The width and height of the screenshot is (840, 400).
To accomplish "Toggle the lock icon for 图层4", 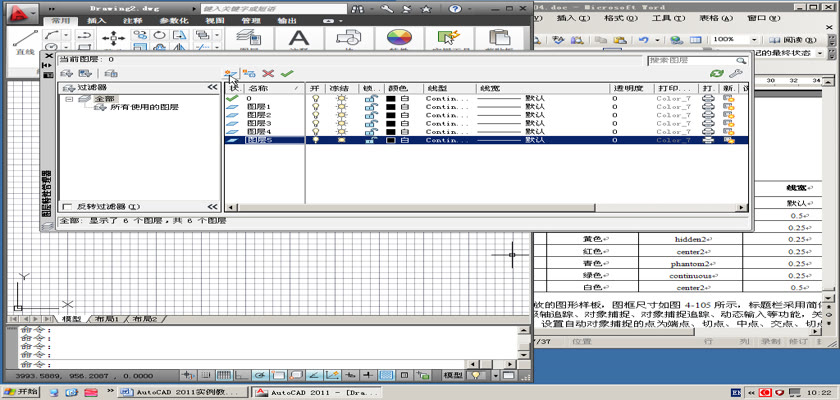I will (x=370, y=131).
